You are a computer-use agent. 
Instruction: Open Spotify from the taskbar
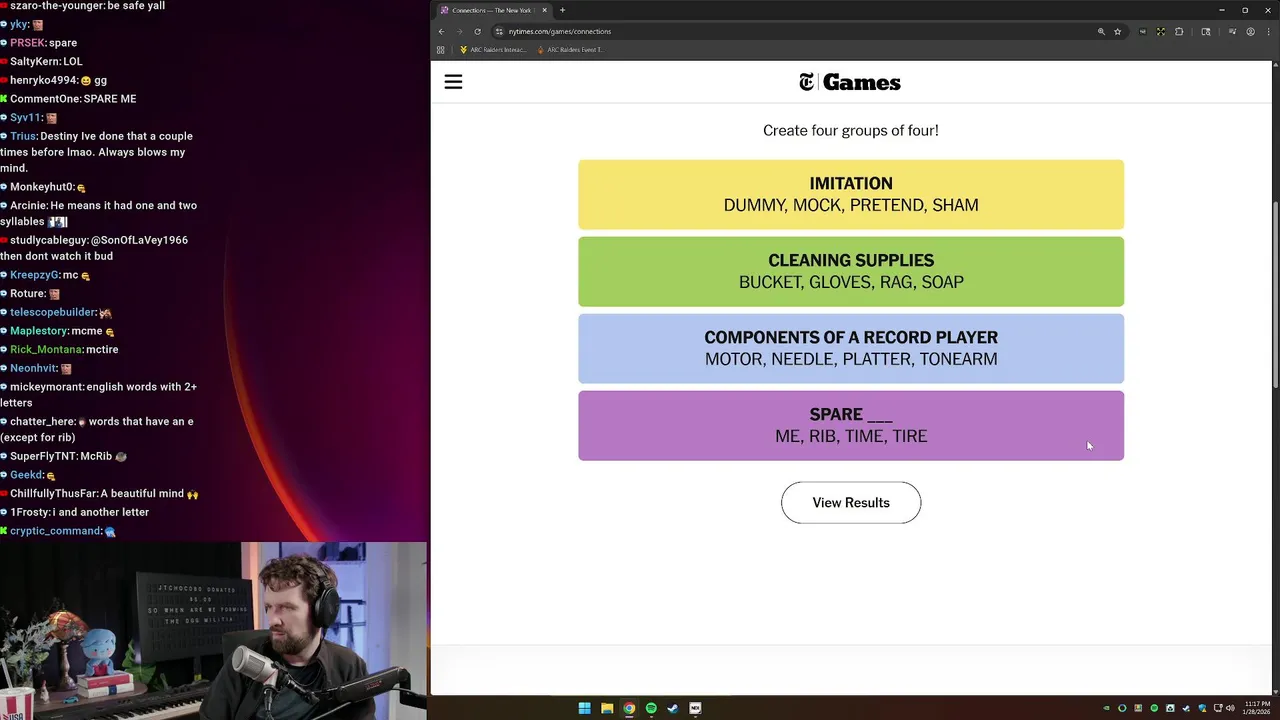pyautogui.click(x=651, y=708)
